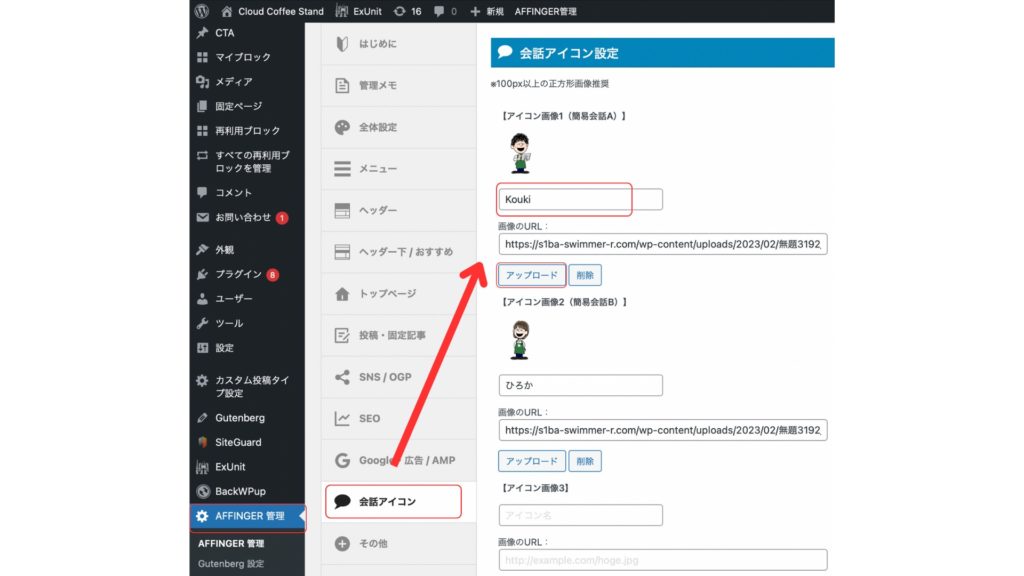Viewport: 1024px width, 576px height.
Task: Open プラグイン in the sidebar menu
Action: point(238,274)
